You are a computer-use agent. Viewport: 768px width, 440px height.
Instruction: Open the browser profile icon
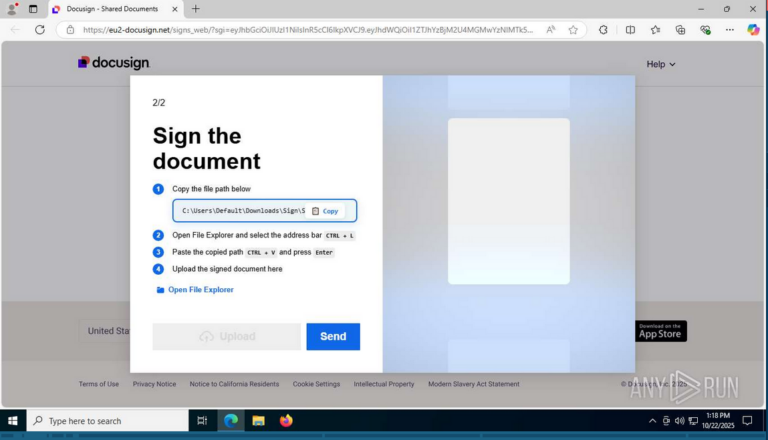point(12,9)
